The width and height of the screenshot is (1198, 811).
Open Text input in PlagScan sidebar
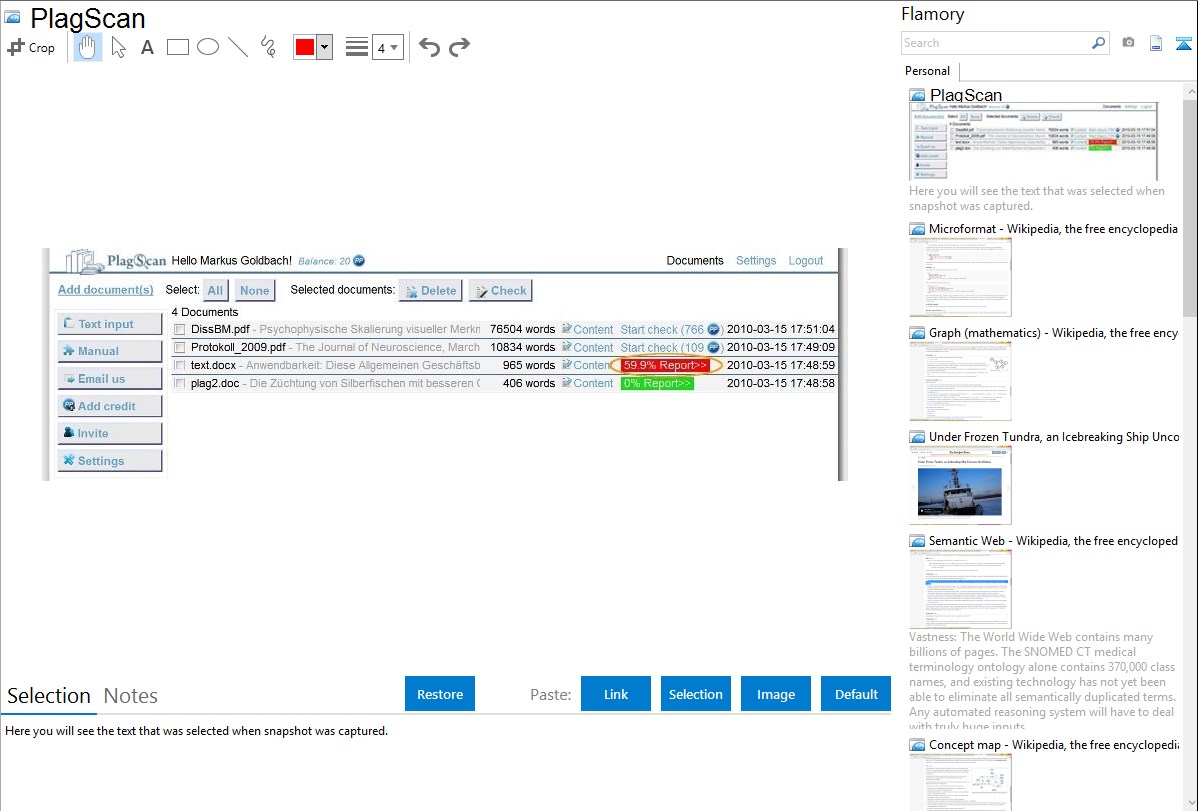click(x=109, y=324)
